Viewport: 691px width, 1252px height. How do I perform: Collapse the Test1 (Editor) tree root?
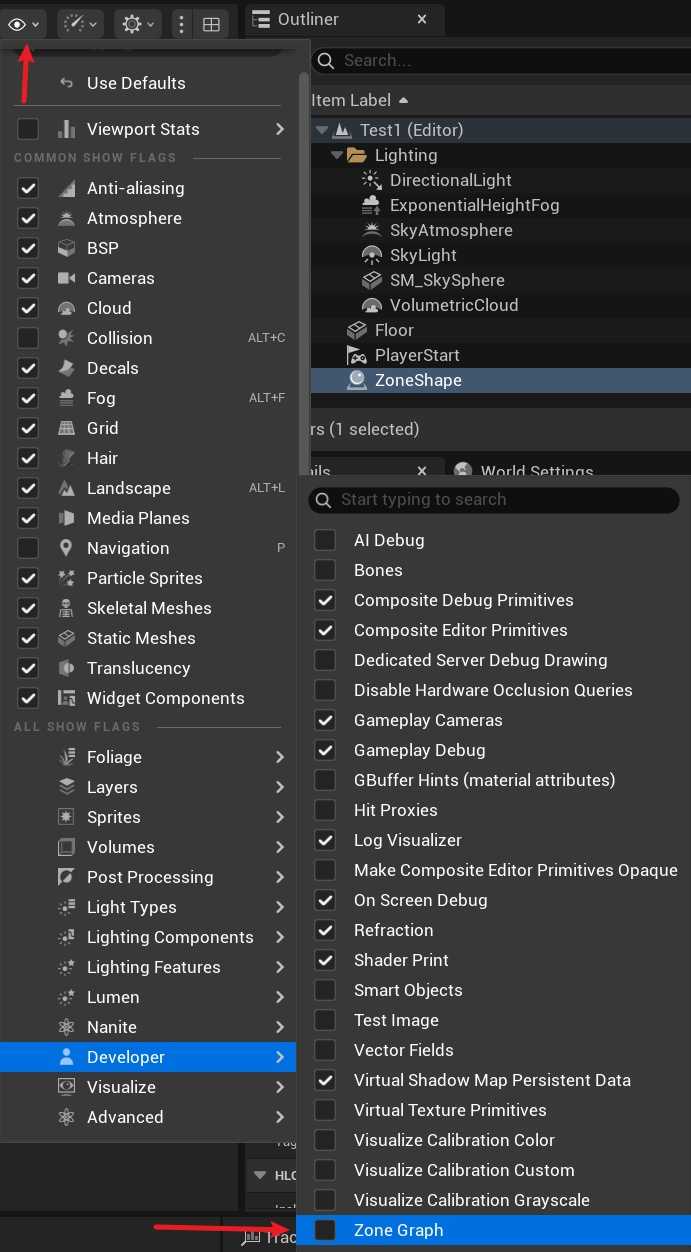(321, 130)
